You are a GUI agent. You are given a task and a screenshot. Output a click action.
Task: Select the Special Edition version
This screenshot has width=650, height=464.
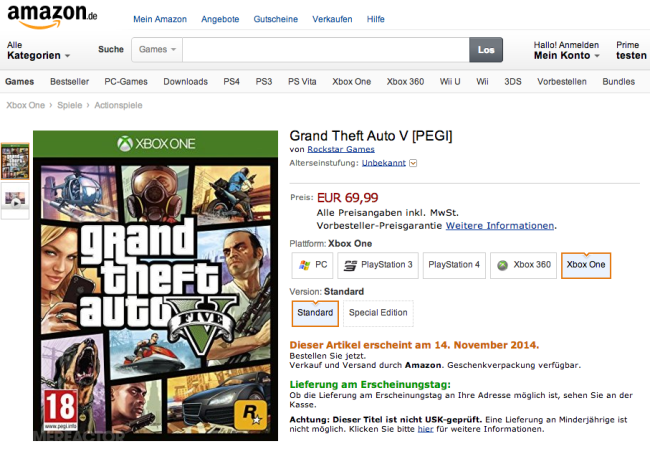[378, 313]
